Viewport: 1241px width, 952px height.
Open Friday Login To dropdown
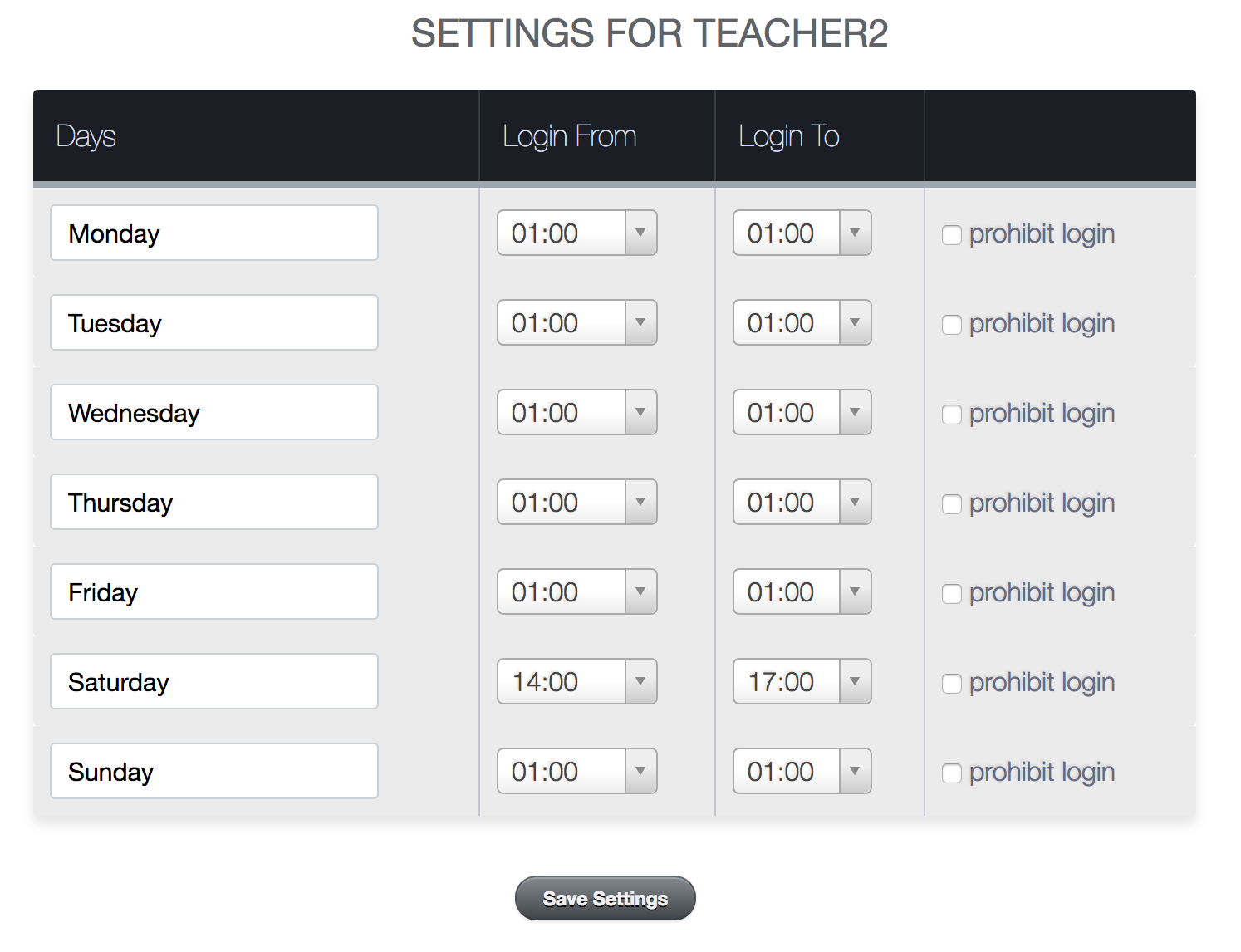tap(802, 592)
